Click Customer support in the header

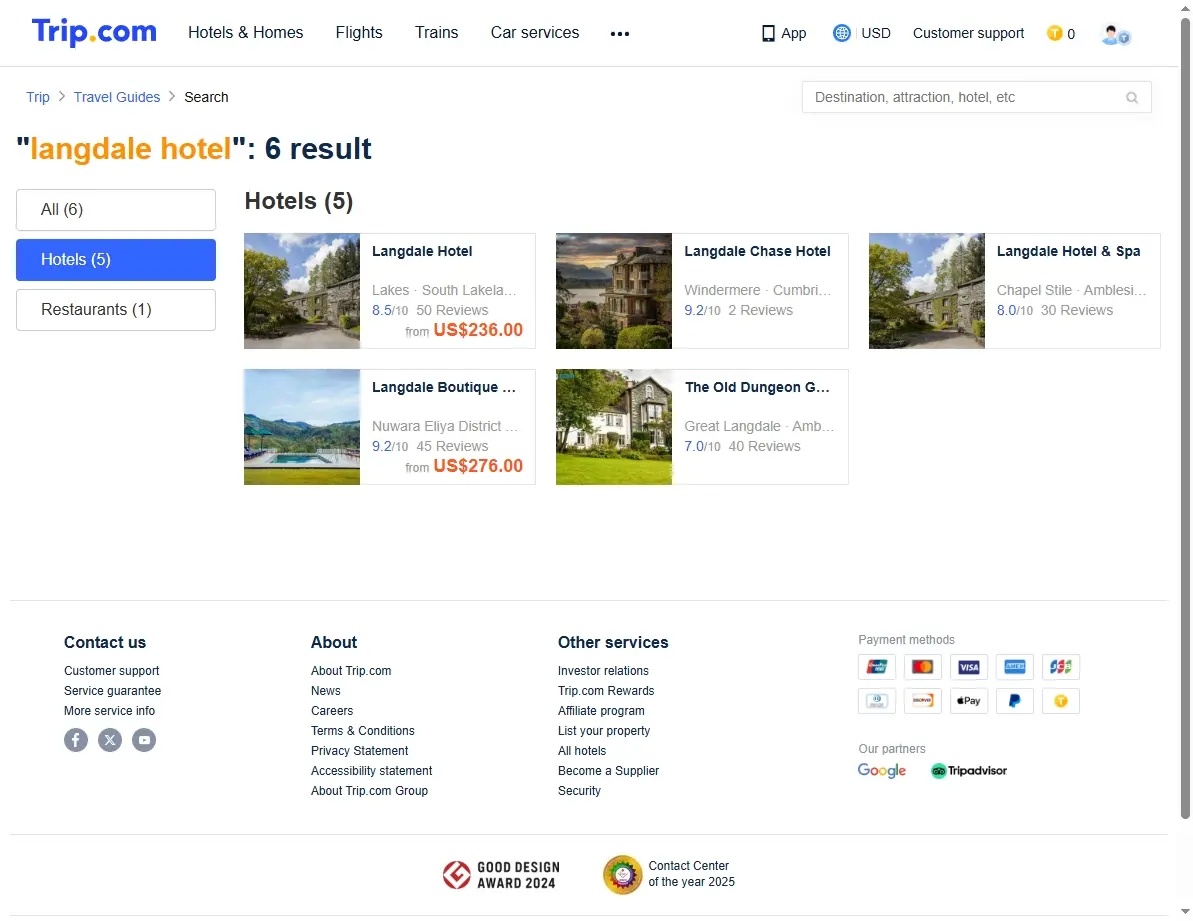(x=969, y=33)
